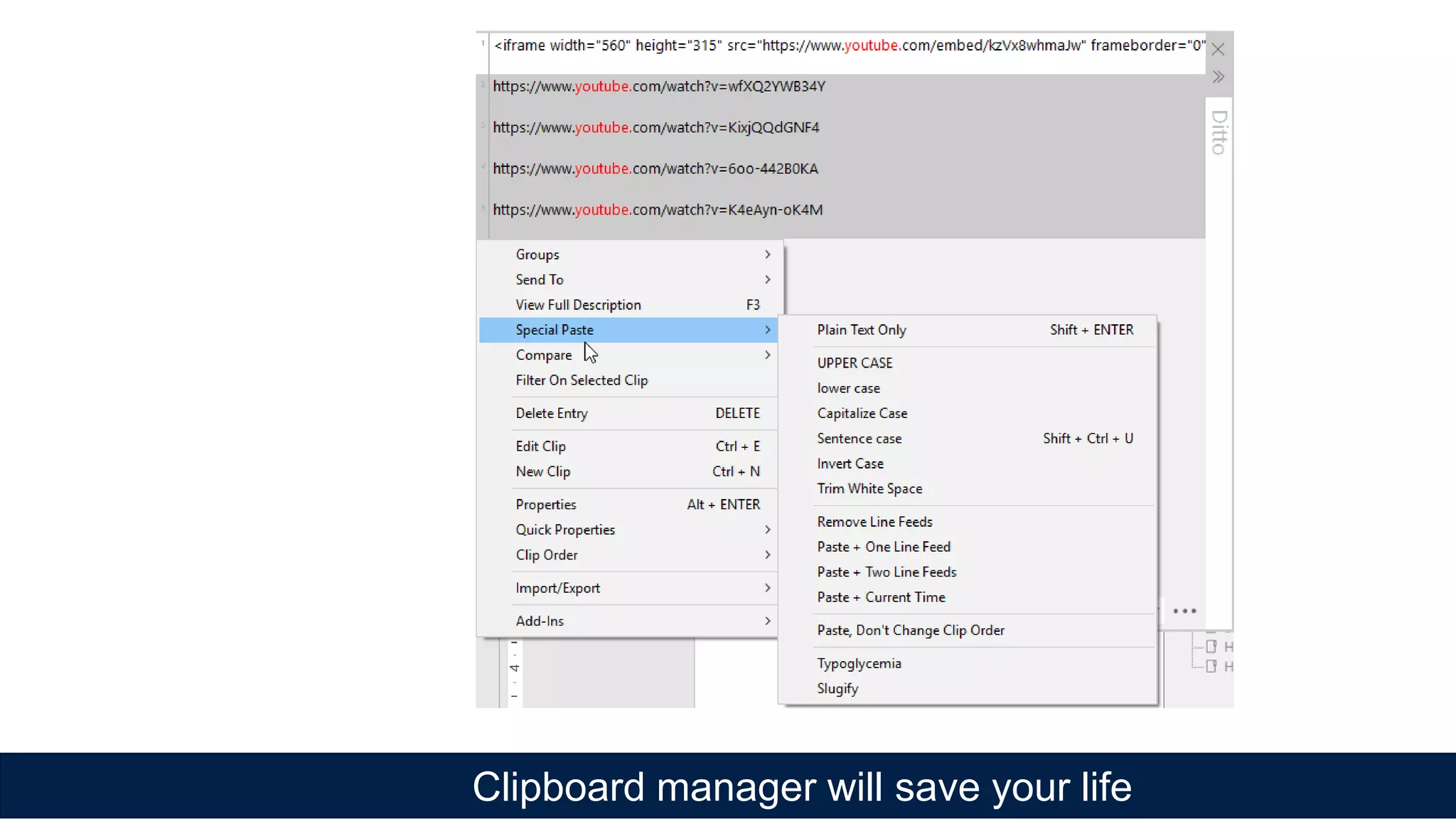This screenshot has width=1456, height=819.
Task: Click Delete Entry in context menu
Action: pos(552,413)
